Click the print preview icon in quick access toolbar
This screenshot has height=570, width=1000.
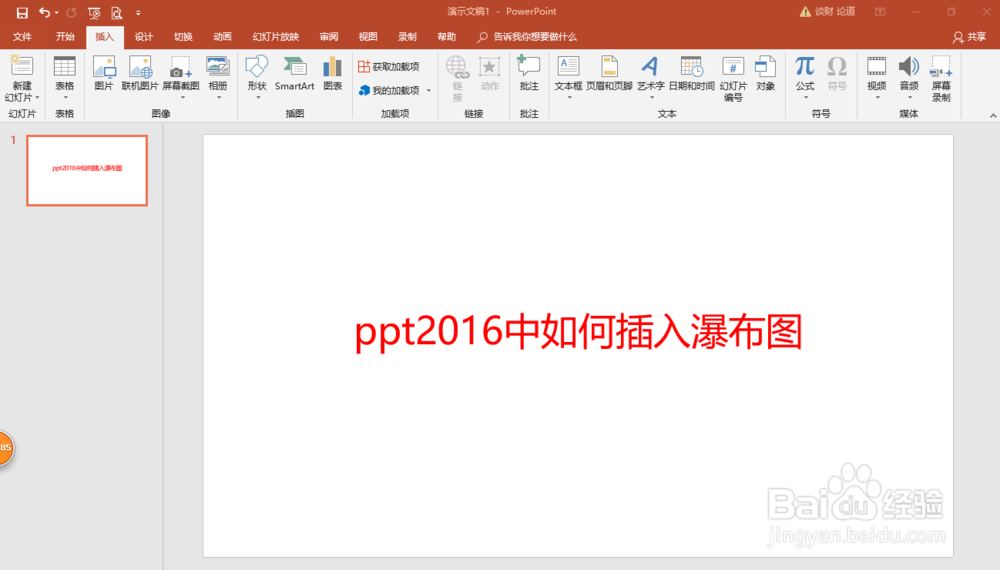coord(117,13)
